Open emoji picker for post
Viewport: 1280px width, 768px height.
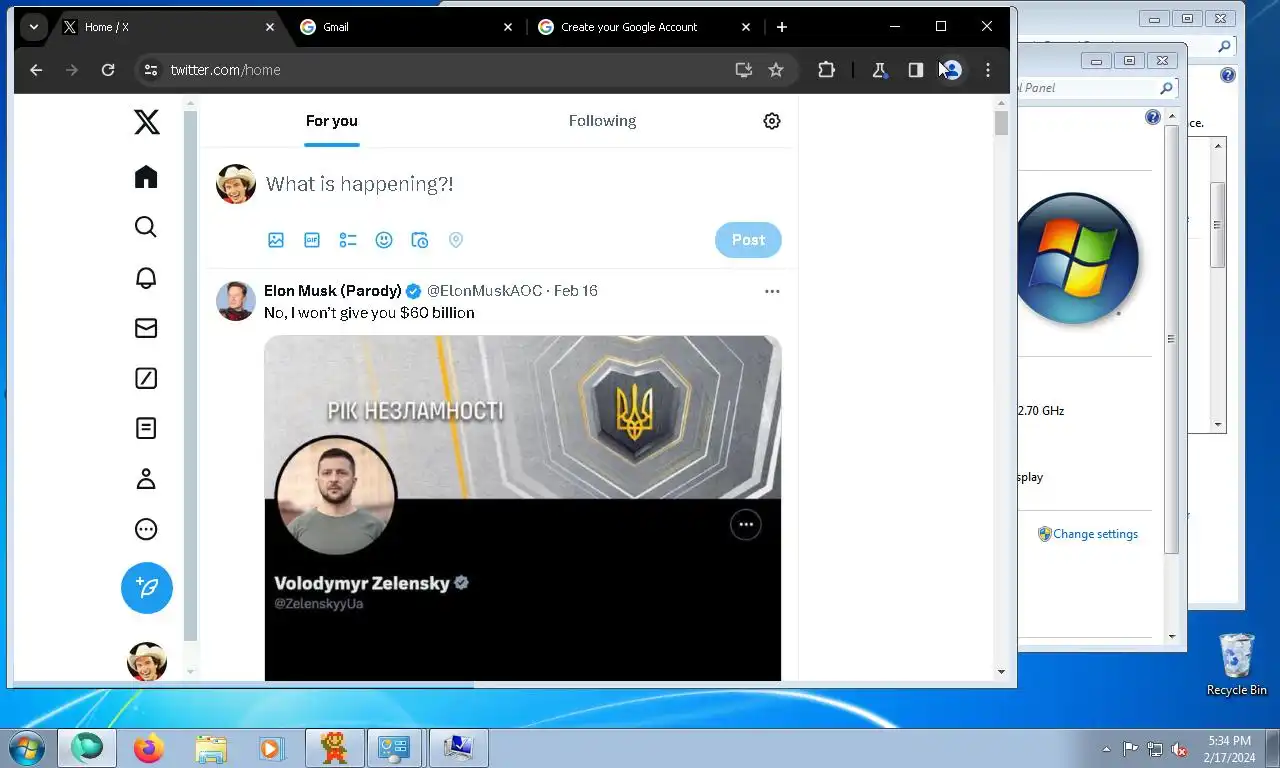[384, 240]
